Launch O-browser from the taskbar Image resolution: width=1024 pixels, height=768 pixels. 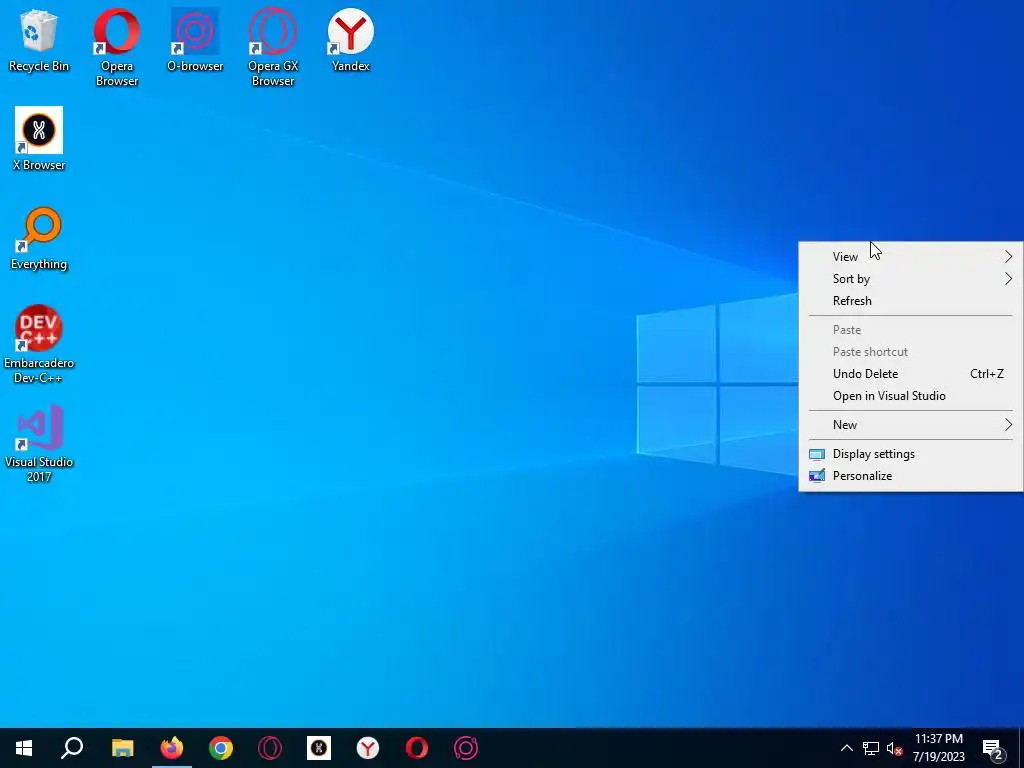(x=466, y=748)
